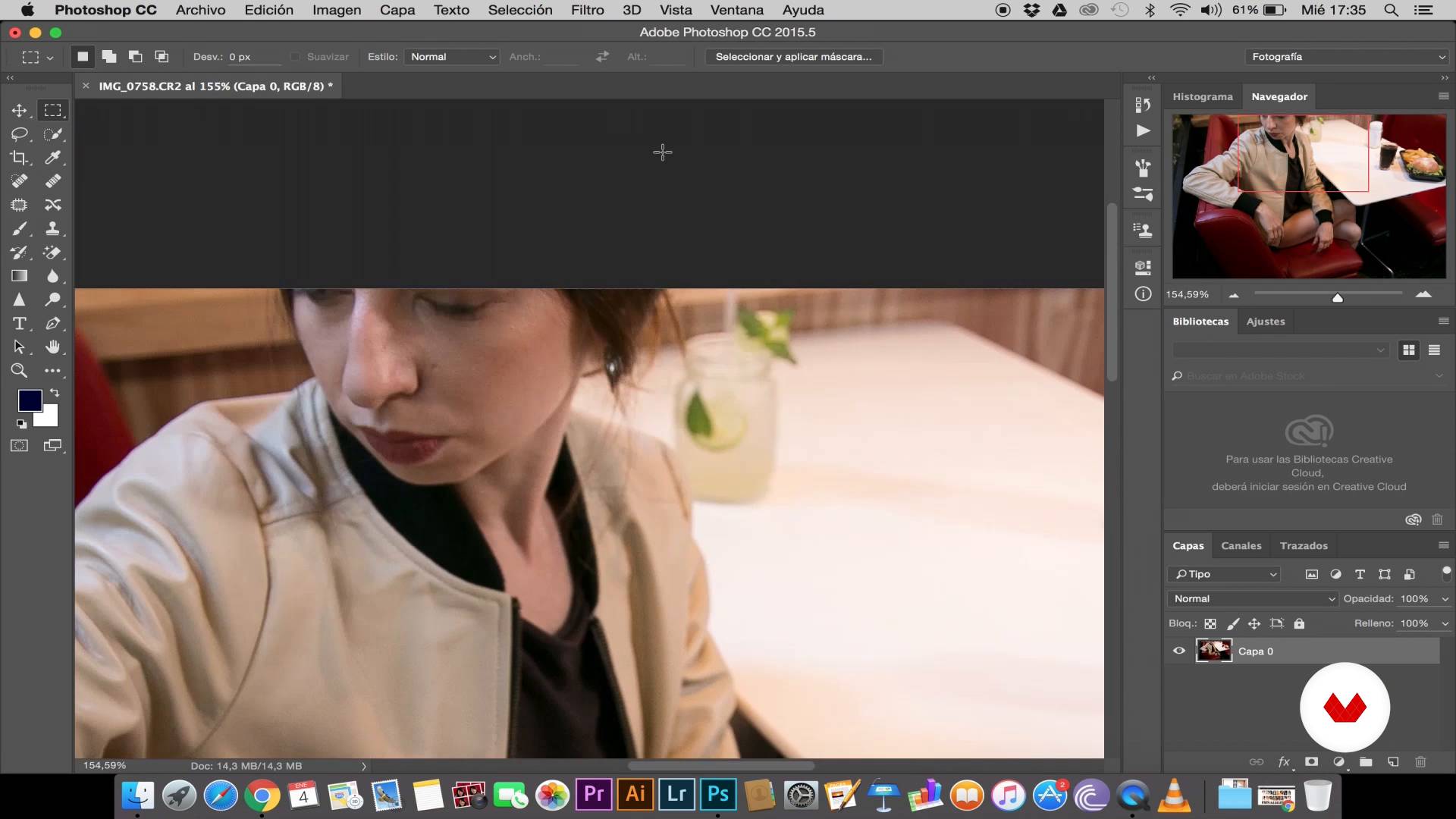This screenshot has width=1456, height=819.
Task: Create a new layer icon
Action: tap(1393, 761)
